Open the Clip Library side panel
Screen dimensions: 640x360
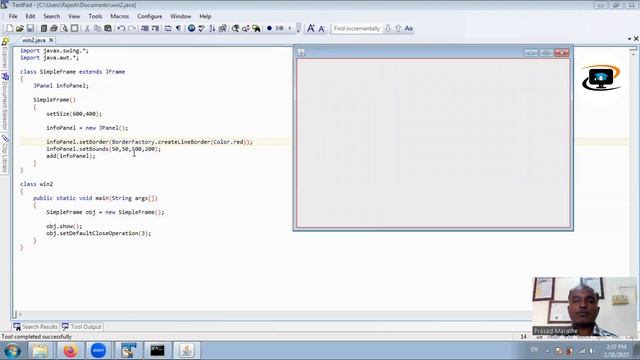click(x=5, y=154)
